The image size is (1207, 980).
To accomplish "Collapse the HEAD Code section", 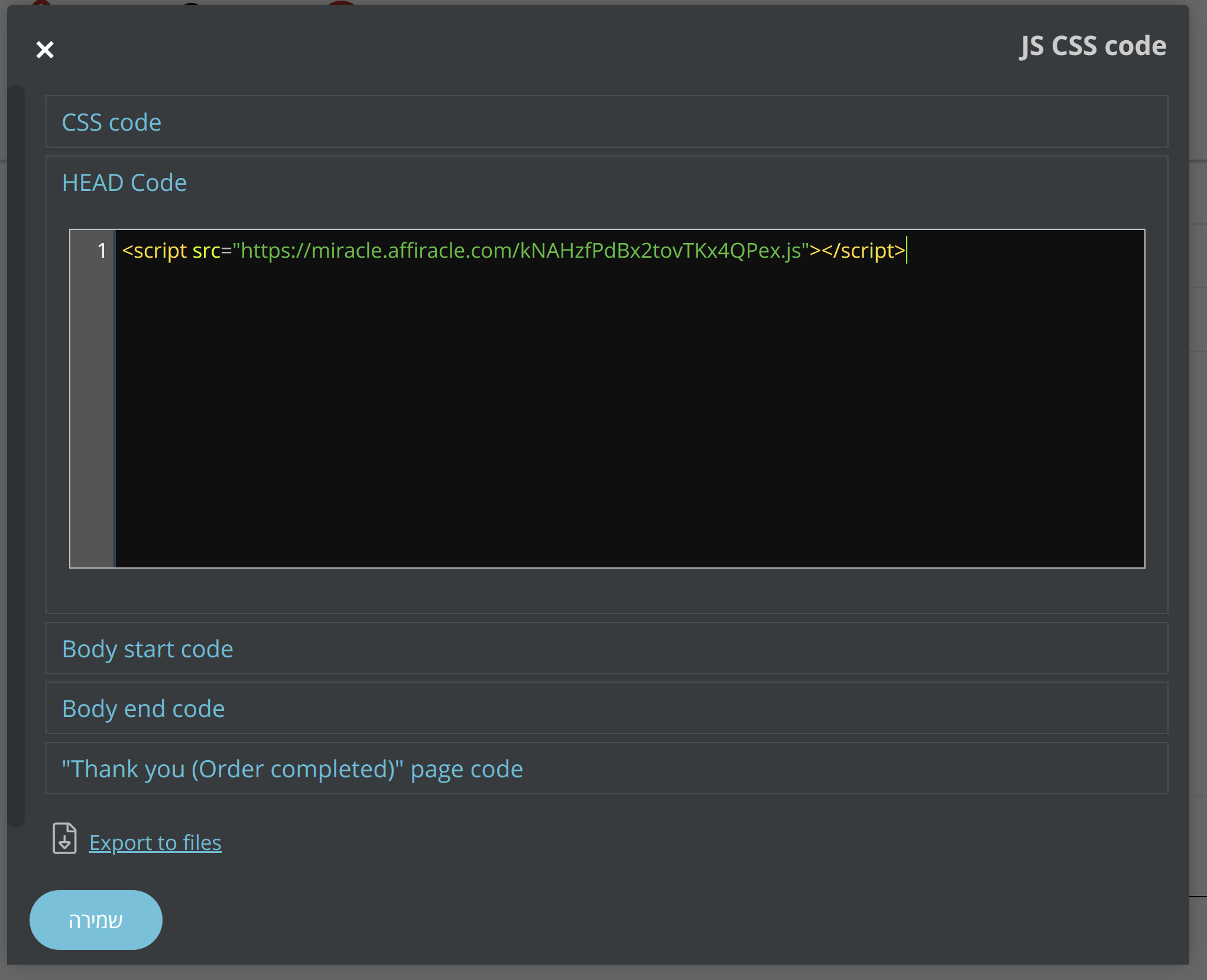I will pyautogui.click(x=124, y=183).
